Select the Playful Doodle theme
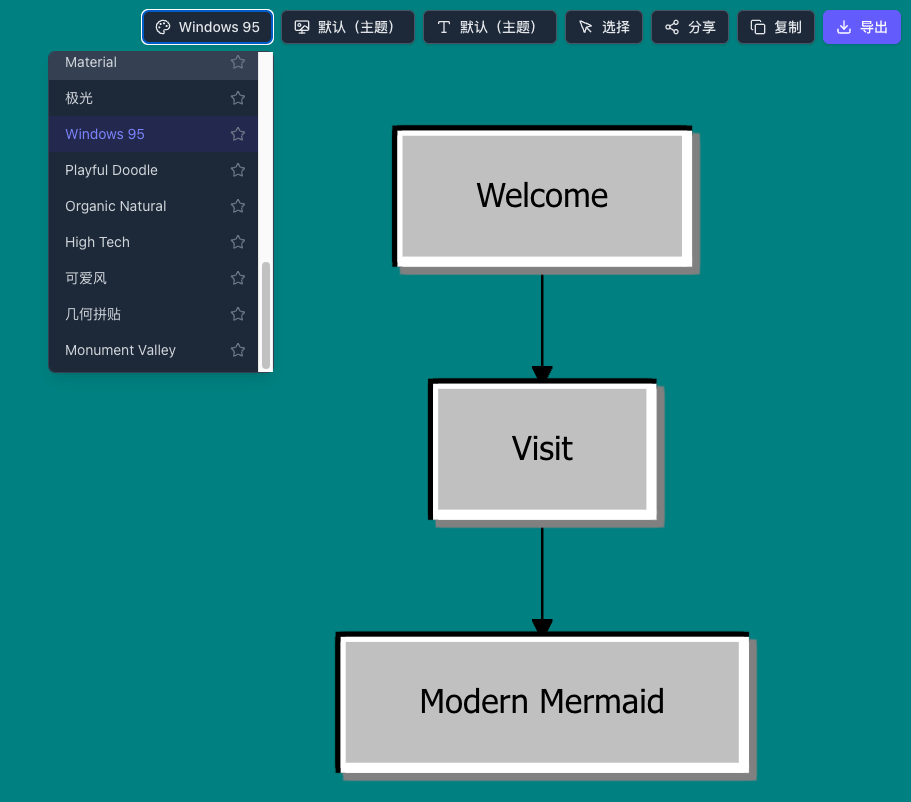This screenshot has height=802, width=911. click(111, 170)
